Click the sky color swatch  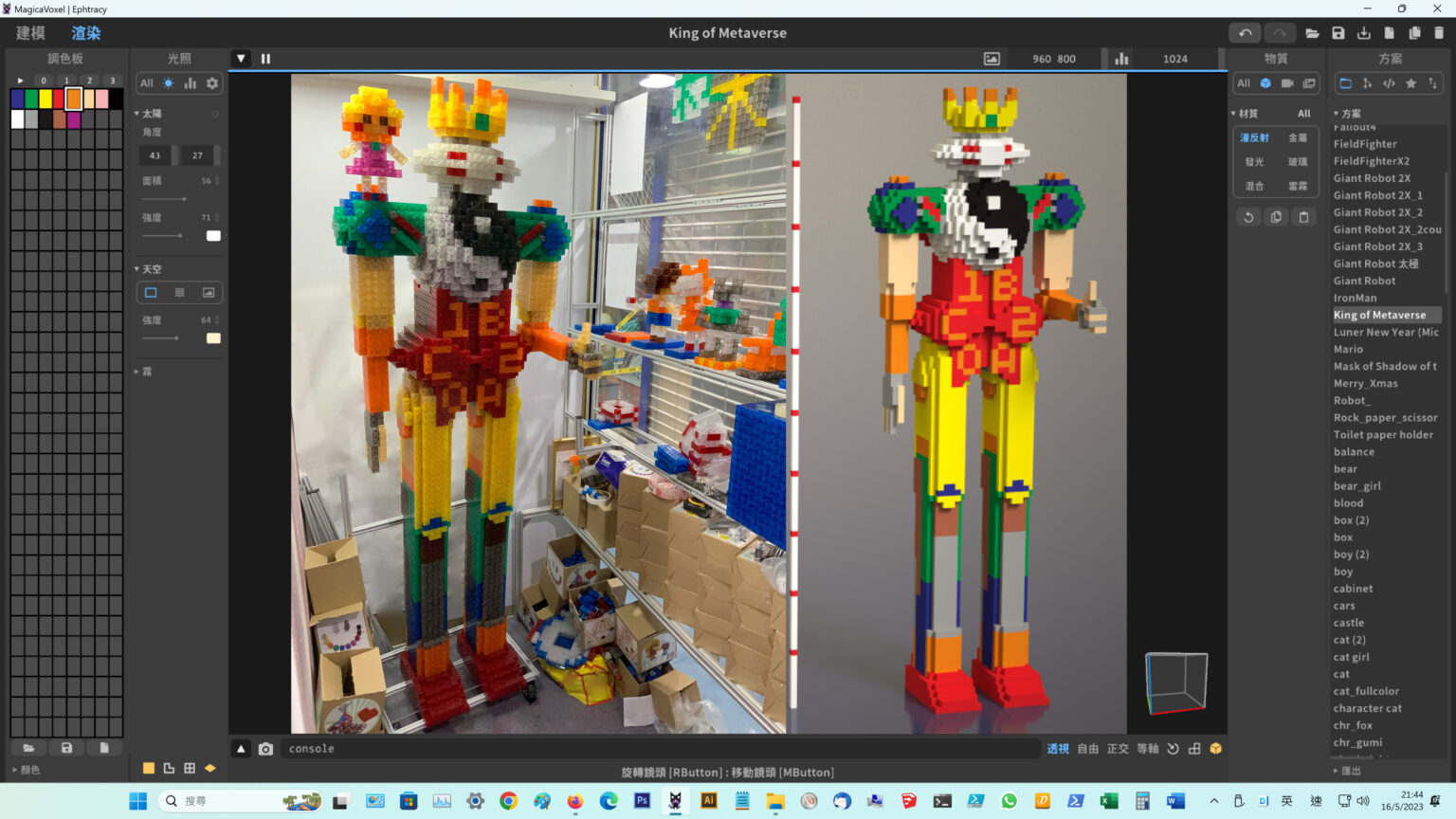point(213,338)
